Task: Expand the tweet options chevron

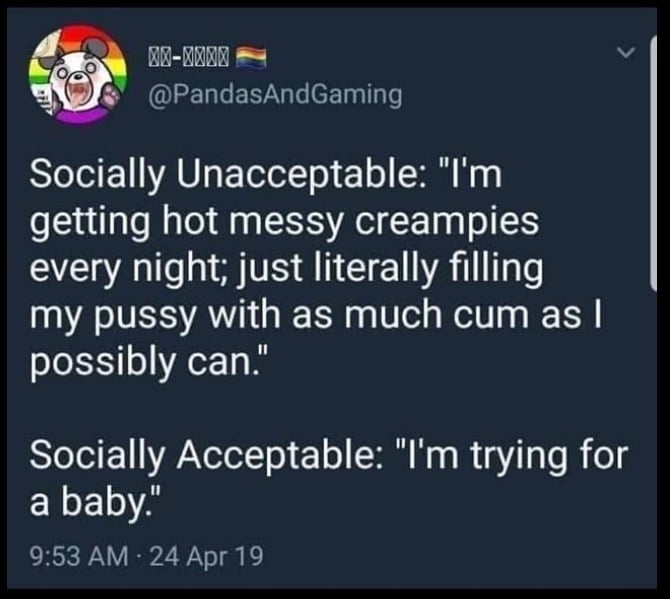Action: (x=626, y=53)
